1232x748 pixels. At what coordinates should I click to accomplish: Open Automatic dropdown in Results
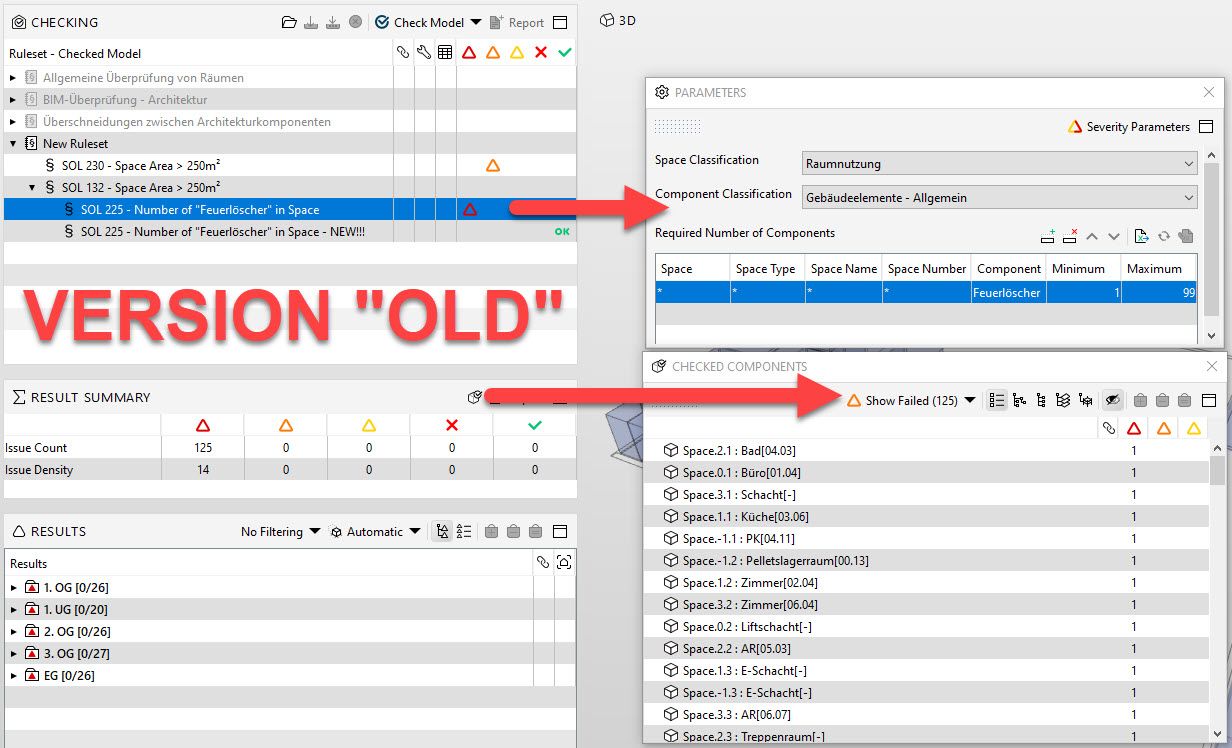click(x=376, y=531)
